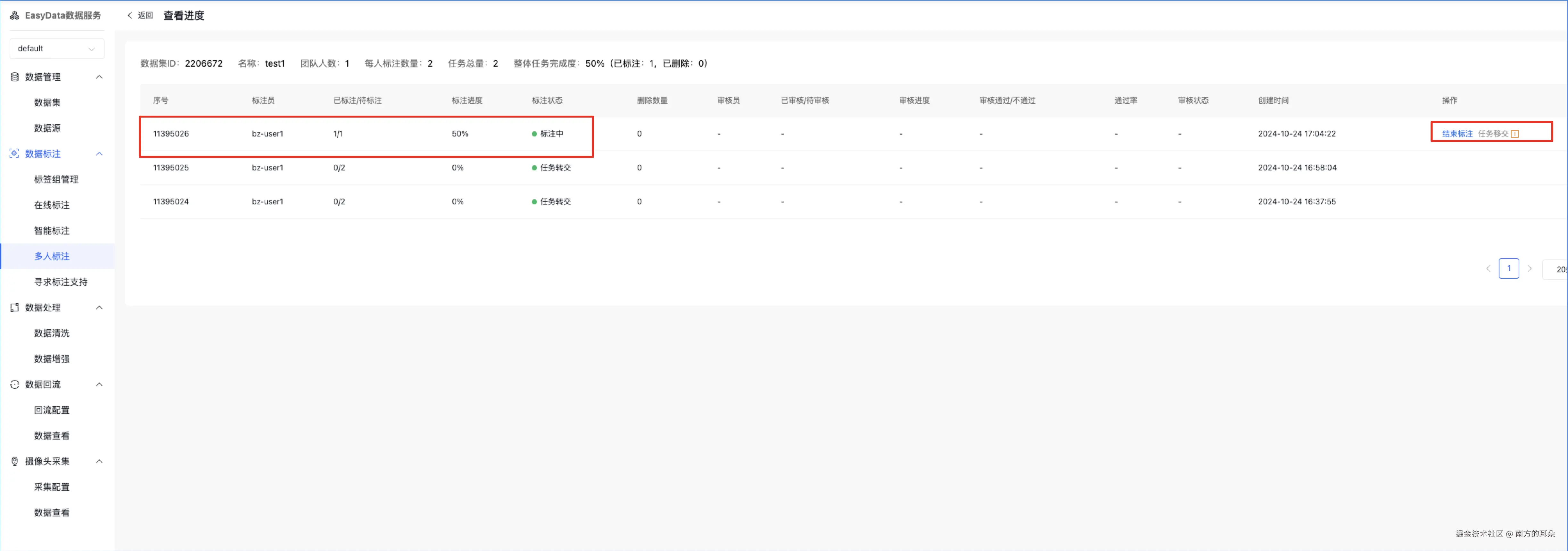Click the 数据处理 section icon
The width and height of the screenshot is (1568, 551).
tap(15, 308)
